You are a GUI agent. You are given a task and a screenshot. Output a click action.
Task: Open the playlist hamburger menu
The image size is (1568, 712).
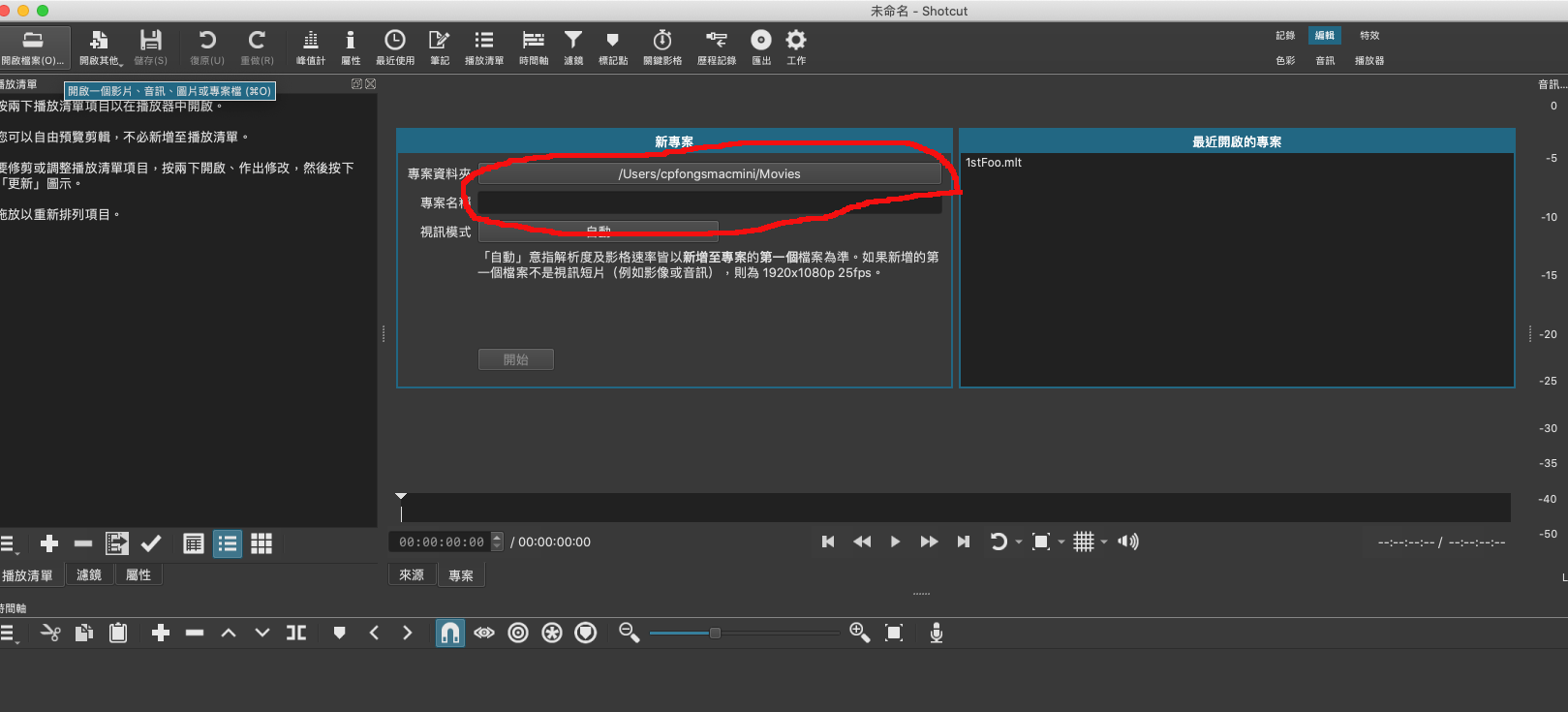point(9,544)
